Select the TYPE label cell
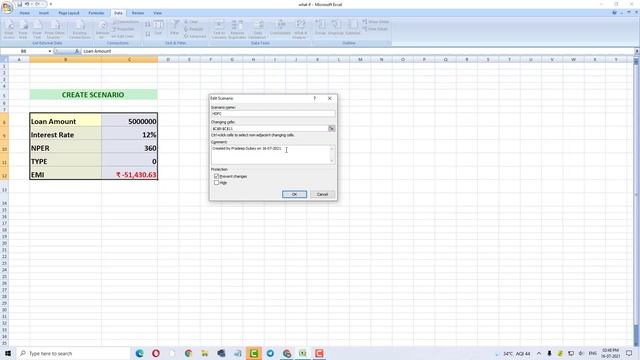Image resolution: width=640 pixels, height=360 pixels. [65, 161]
